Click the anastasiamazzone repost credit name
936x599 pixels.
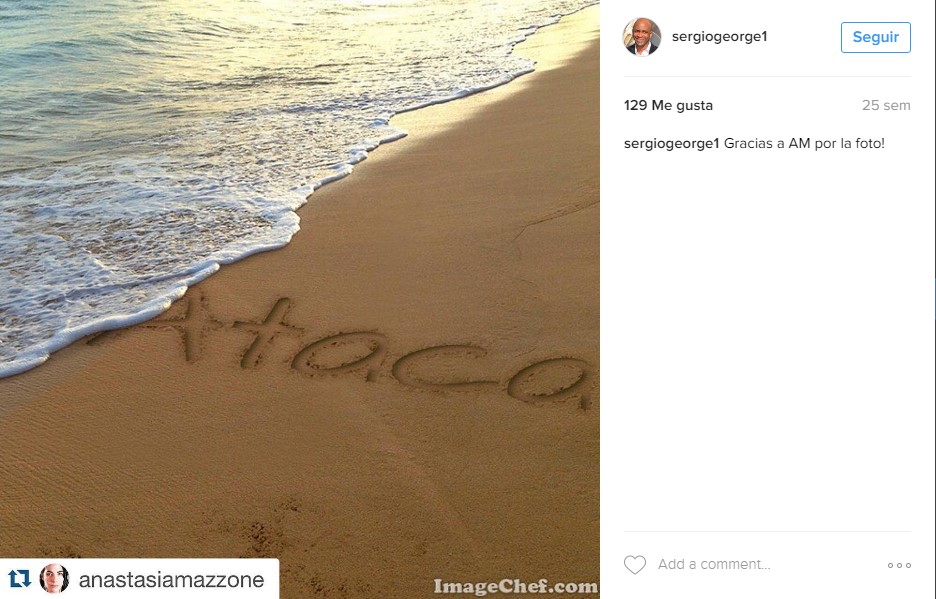[x=171, y=579]
